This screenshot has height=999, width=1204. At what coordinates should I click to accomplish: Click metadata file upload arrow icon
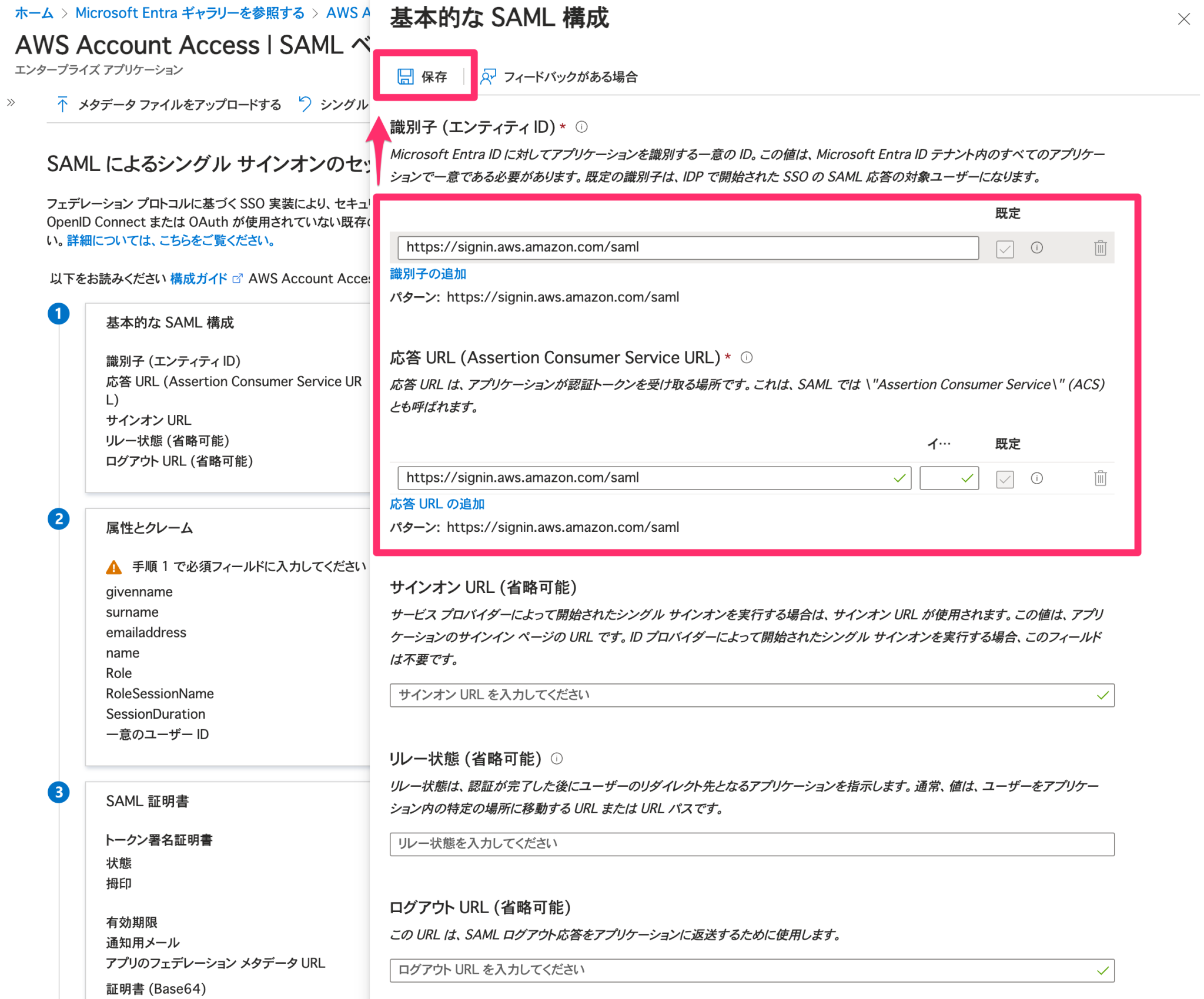point(62,104)
